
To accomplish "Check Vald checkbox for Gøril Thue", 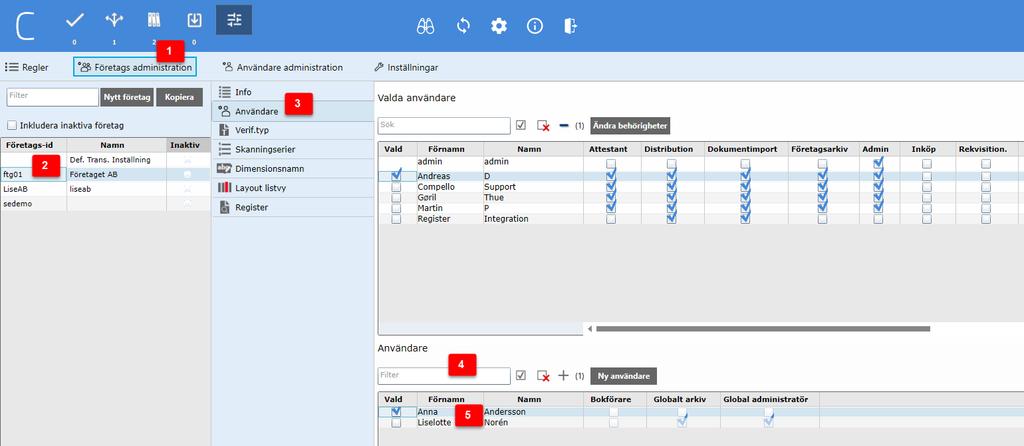I will [x=396, y=197].
